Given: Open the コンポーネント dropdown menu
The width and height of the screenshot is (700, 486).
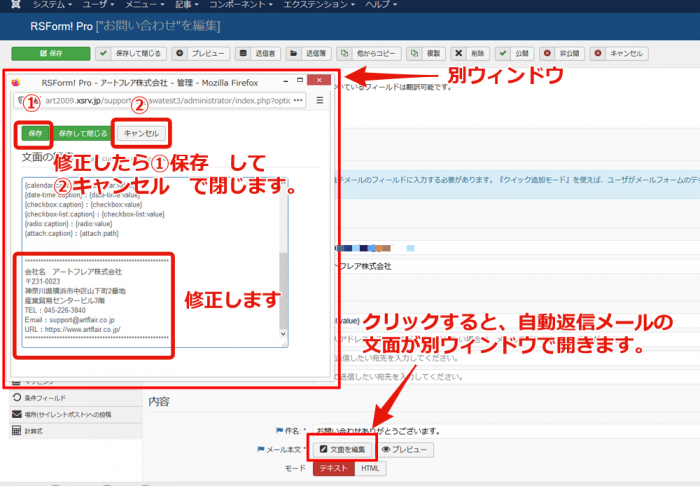Looking at the screenshot, I should (x=241, y=4).
